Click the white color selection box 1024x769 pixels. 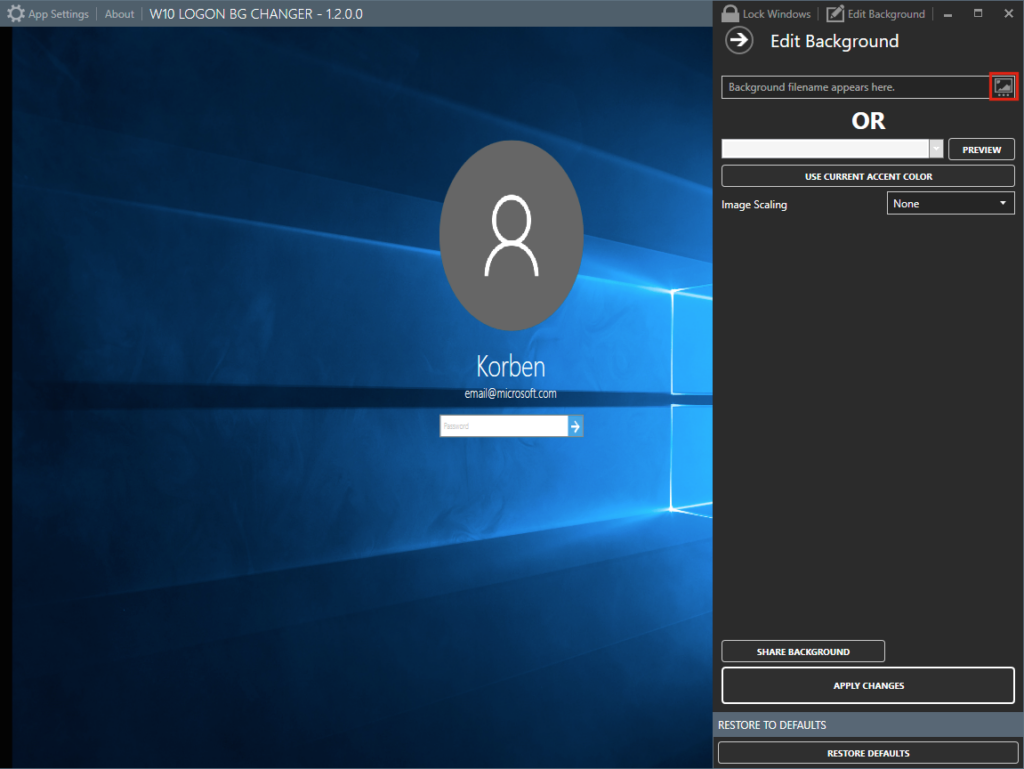pyautogui.click(x=825, y=149)
